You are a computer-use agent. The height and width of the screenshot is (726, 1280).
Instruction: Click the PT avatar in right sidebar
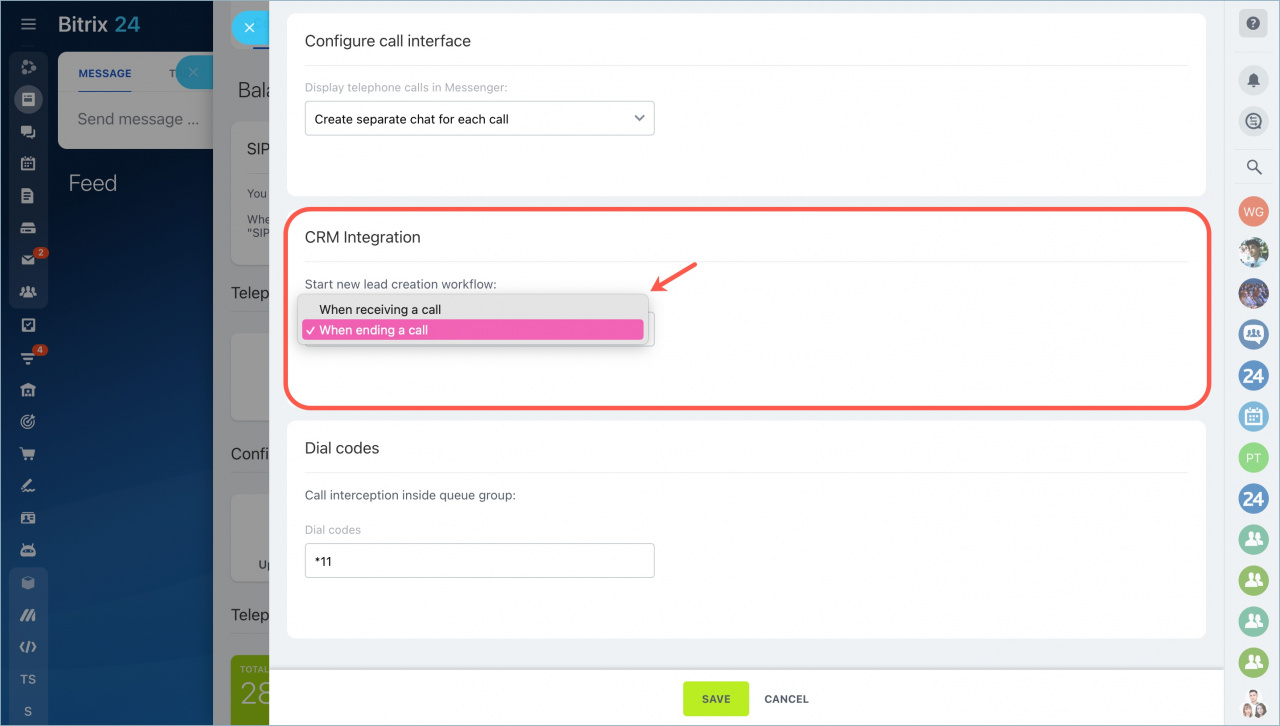coord(1253,458)
